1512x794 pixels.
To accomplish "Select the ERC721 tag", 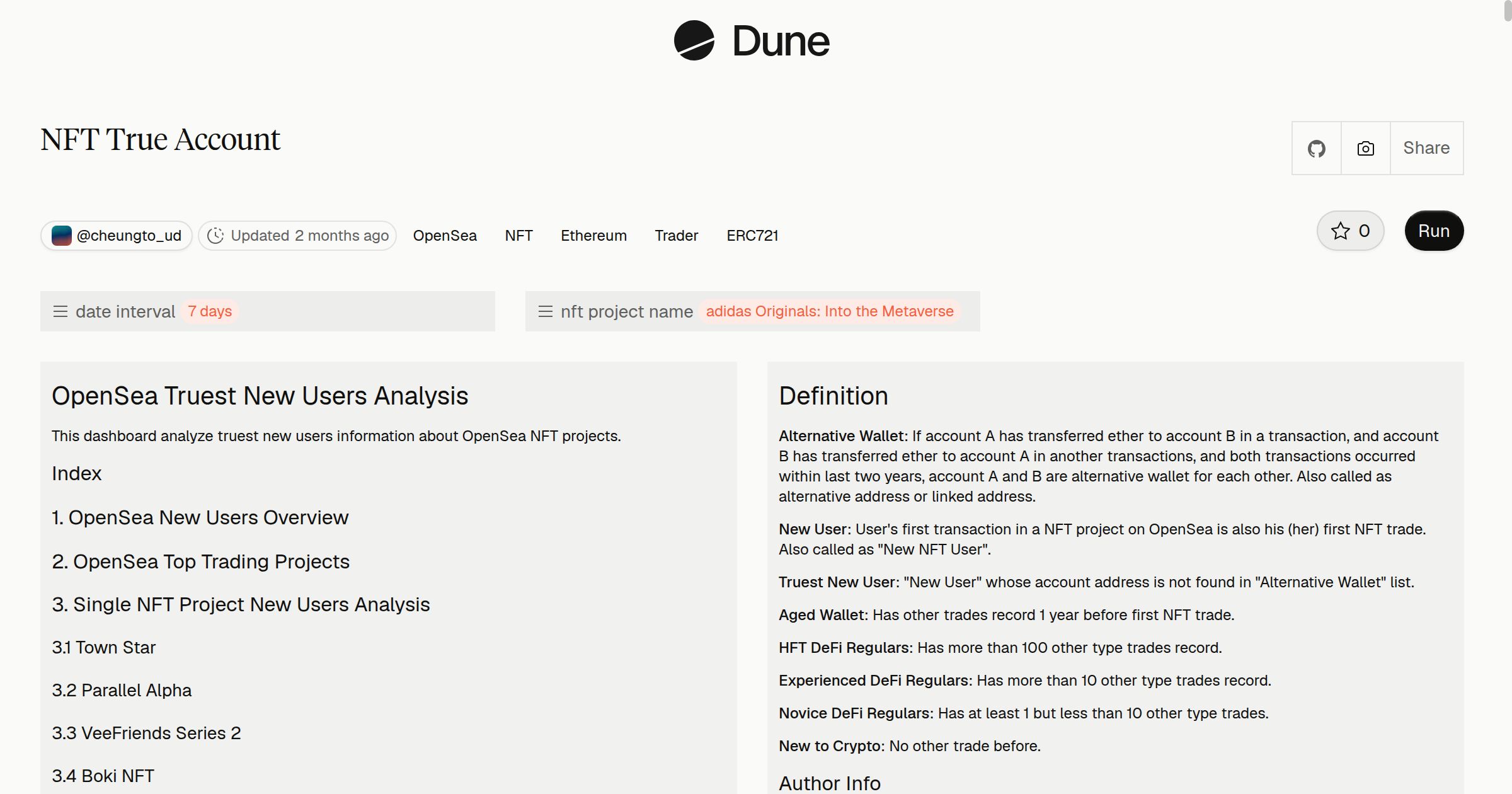I will pos(752,236).
